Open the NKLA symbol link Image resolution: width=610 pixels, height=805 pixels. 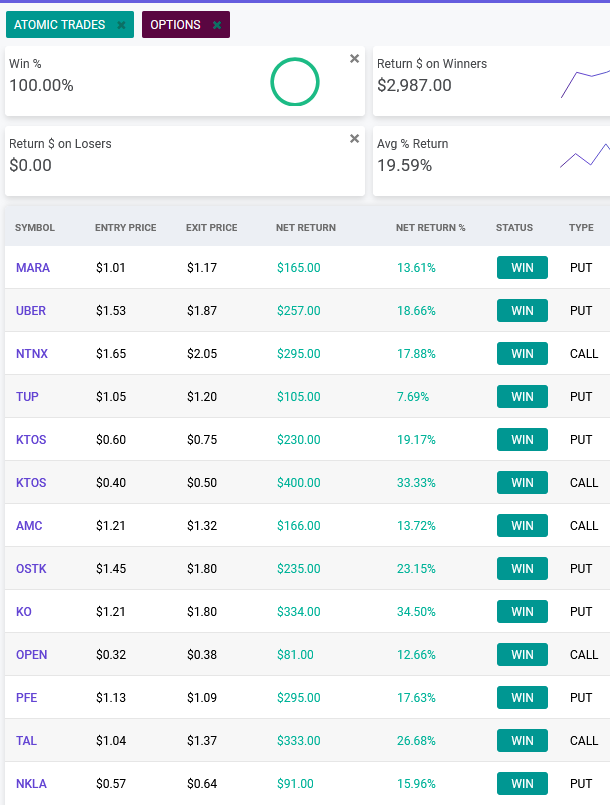[x=31, y=784]
